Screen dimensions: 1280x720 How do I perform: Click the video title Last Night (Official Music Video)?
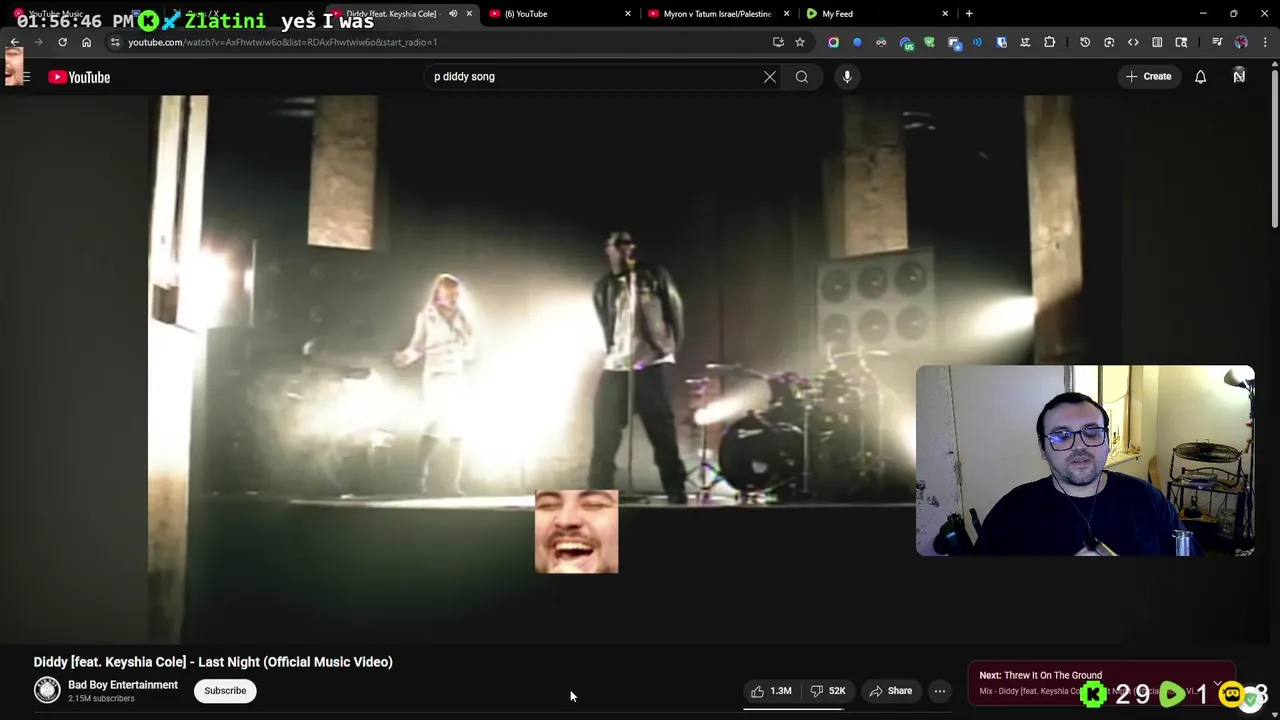(x=213, y=662)
